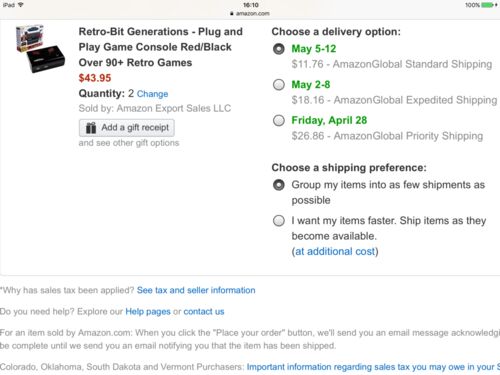Tap the 16:10 clock in status bar
The height and width of the screenshot is (375, 500).
click(251, 5)
